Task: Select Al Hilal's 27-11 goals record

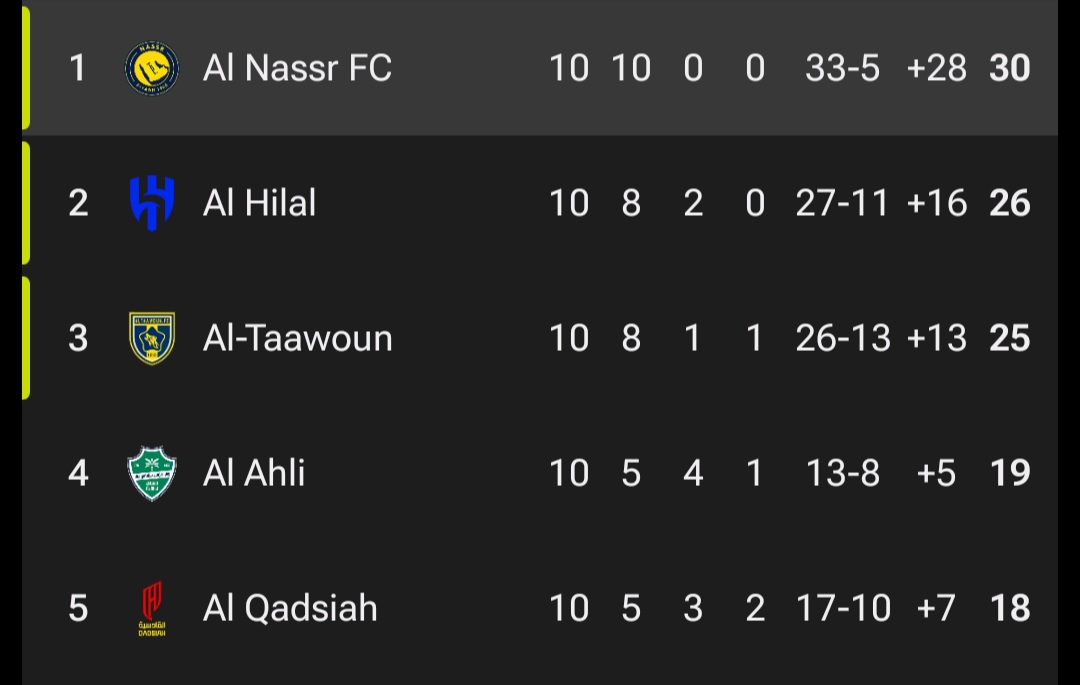Action: pos(842,203)
